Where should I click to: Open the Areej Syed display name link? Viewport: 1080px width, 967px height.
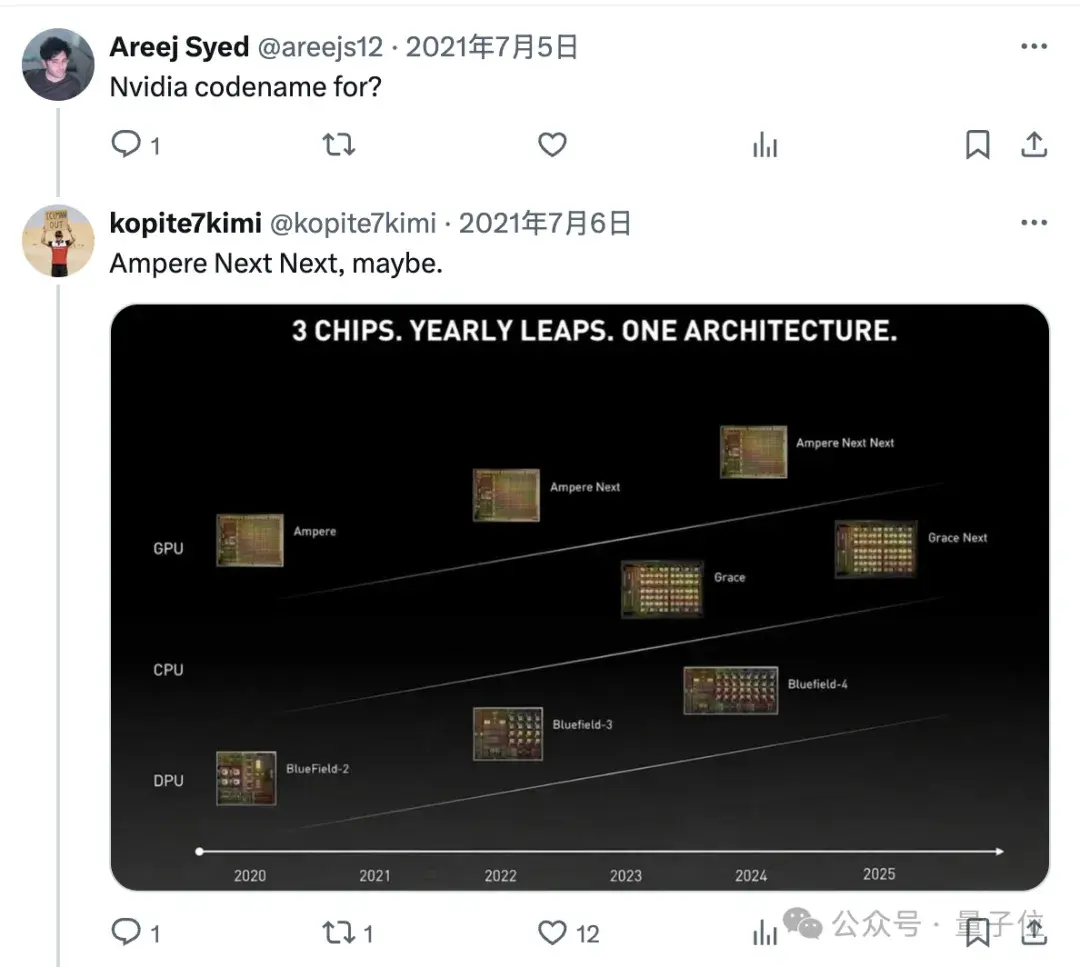[x=179, y=47]
